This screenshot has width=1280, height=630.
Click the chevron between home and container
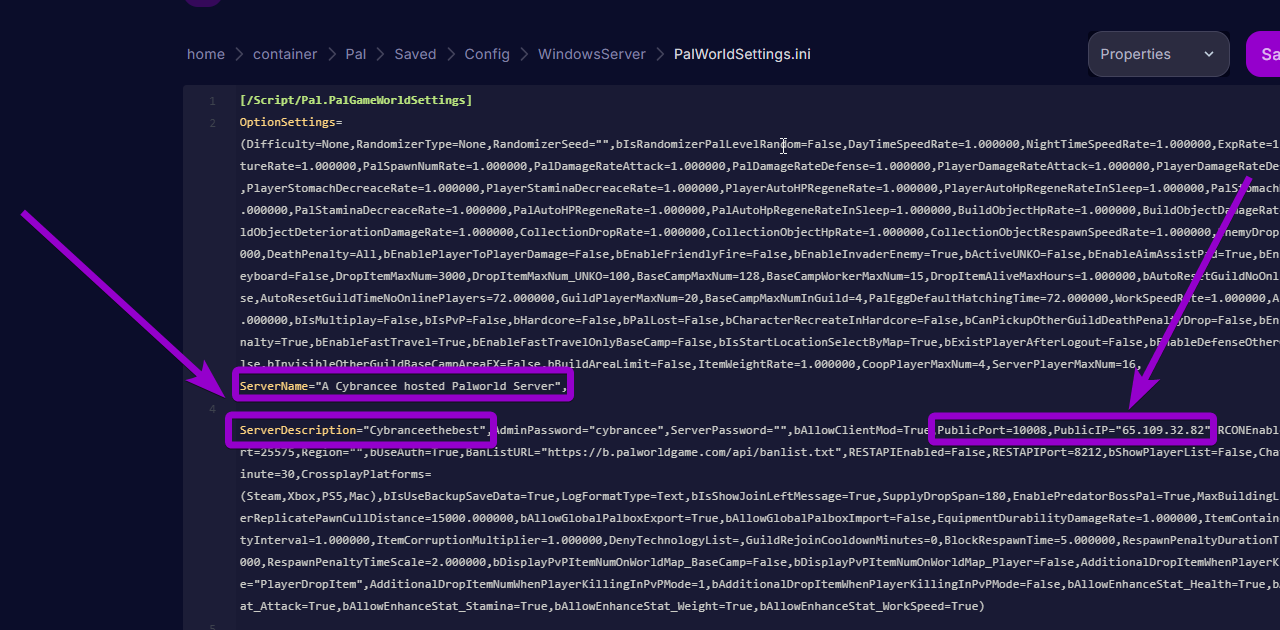point(238,54)
